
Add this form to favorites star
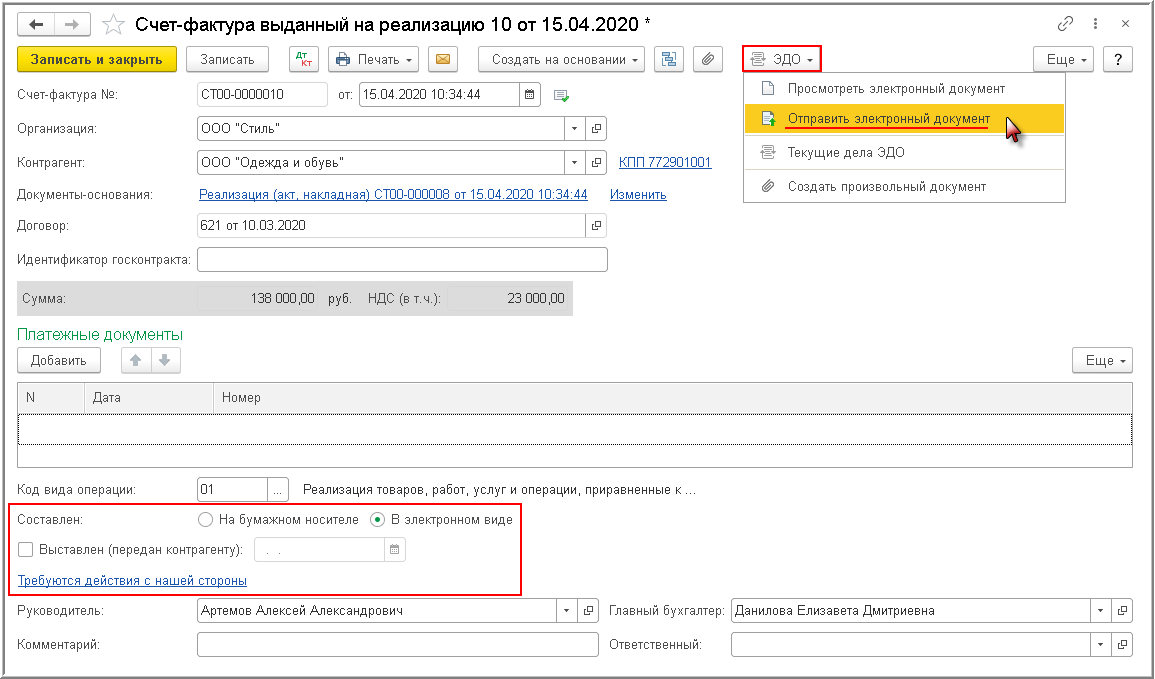click(x=114, y=23)
